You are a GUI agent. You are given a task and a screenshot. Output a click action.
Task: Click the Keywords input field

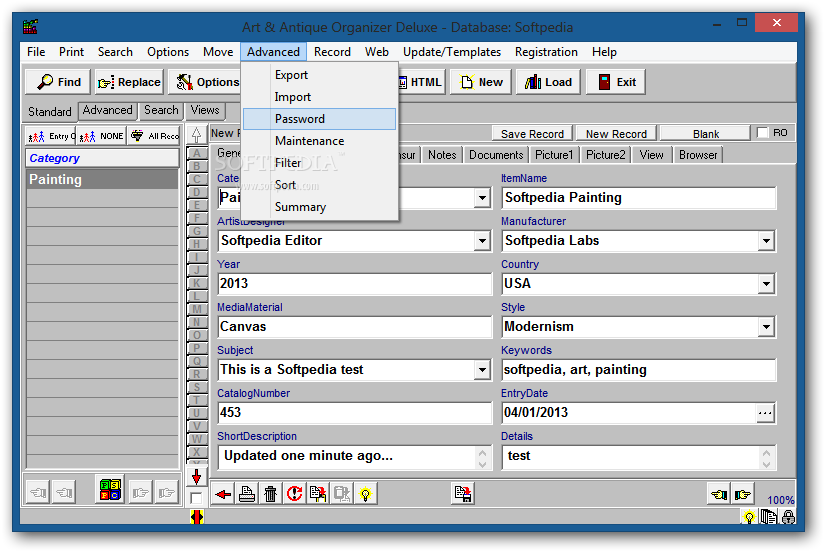(x=639, y=370)
